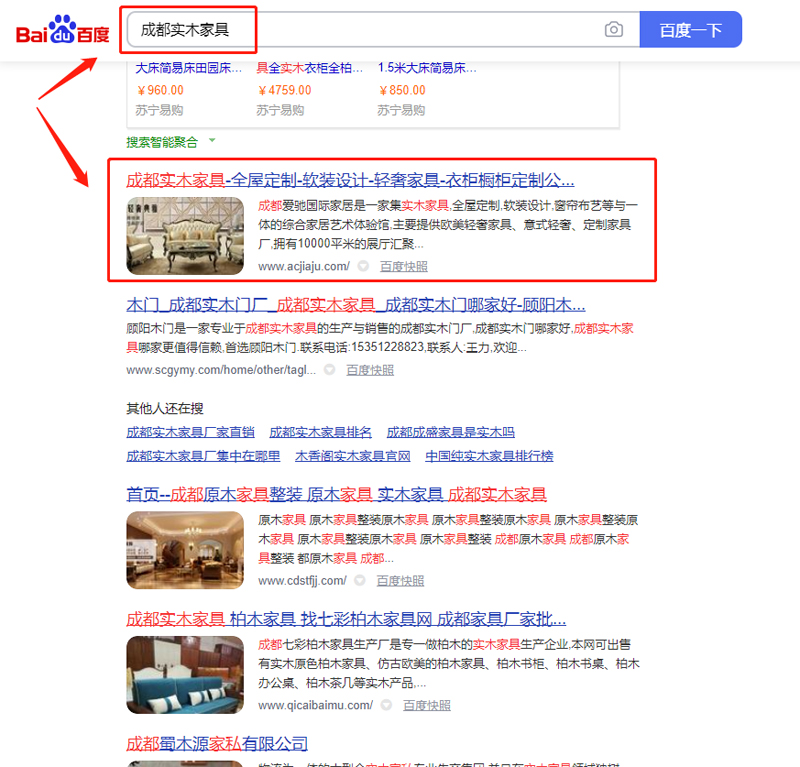
Task: Click shield icon next to www.acjiaju.com
Action: [x=363, y=267]
